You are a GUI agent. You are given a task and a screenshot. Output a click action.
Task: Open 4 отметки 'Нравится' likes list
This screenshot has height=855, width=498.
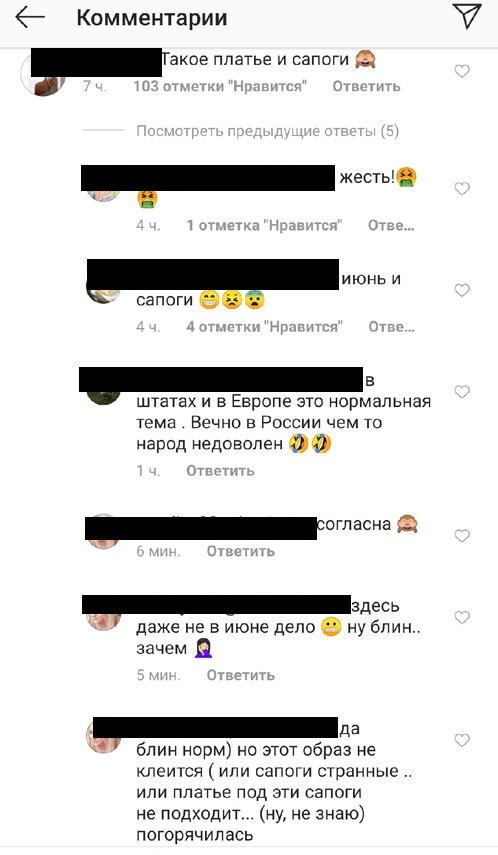(265, 327)
